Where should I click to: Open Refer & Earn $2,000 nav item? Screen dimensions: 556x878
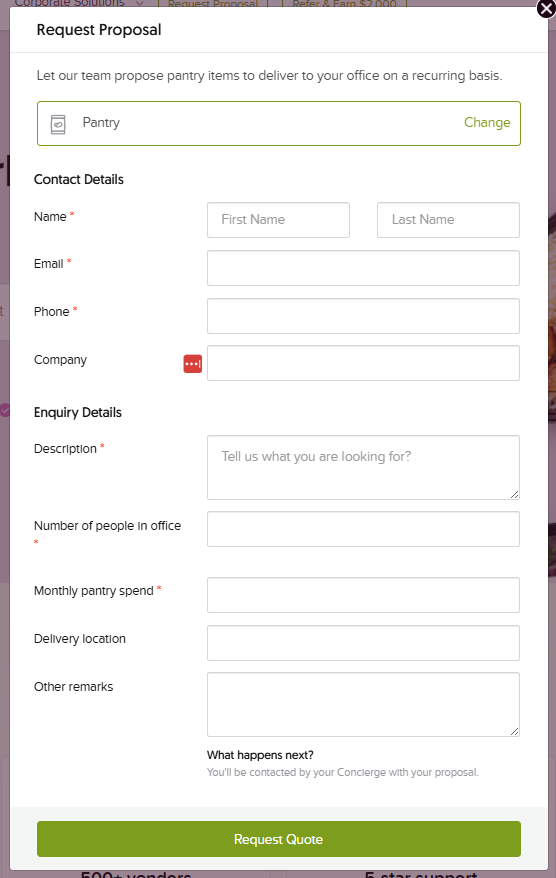coord(344,4)
